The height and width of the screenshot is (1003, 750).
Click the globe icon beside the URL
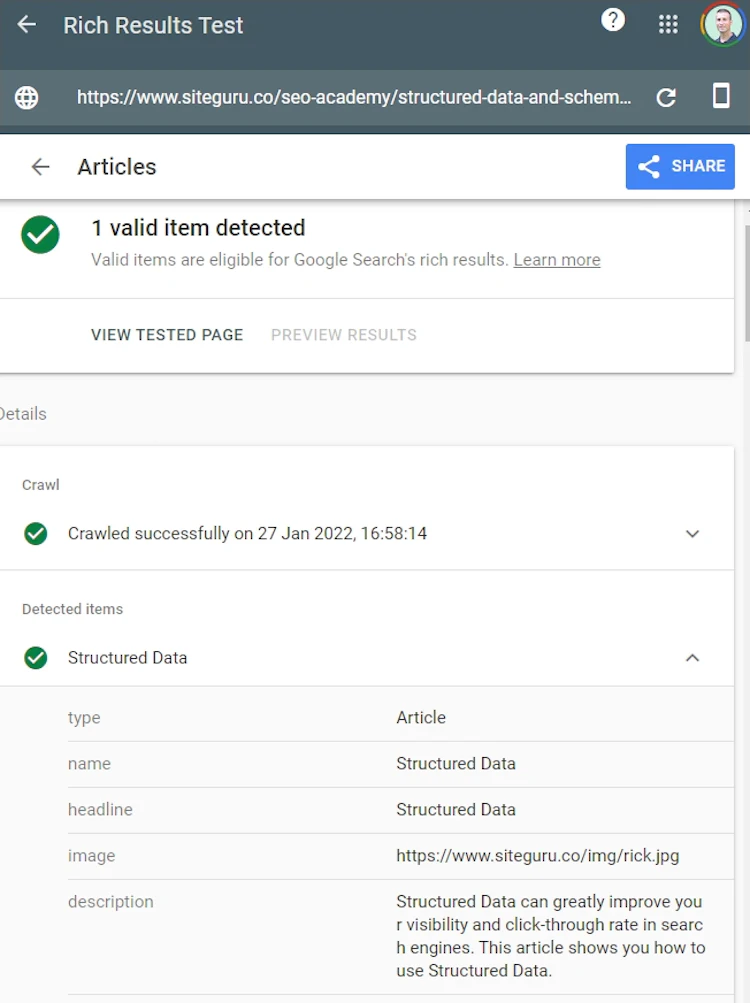(x=26, y=97)
